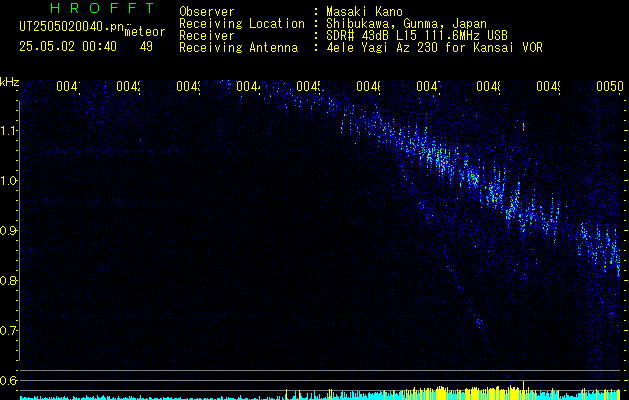Click the 0047 time axis label
Viewport: 629px width, 400px height.
click(x=428, y=86)
